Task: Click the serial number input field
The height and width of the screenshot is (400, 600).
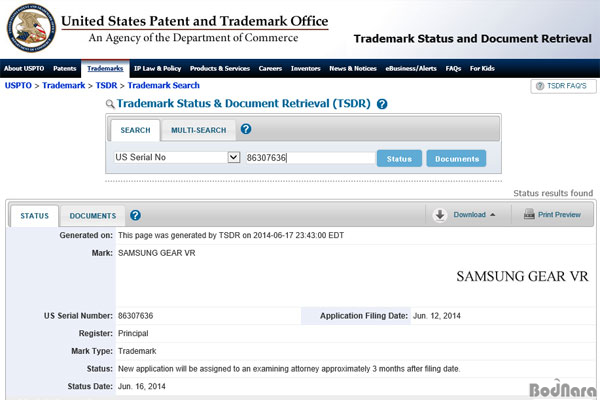Action: tap(310, 158)
